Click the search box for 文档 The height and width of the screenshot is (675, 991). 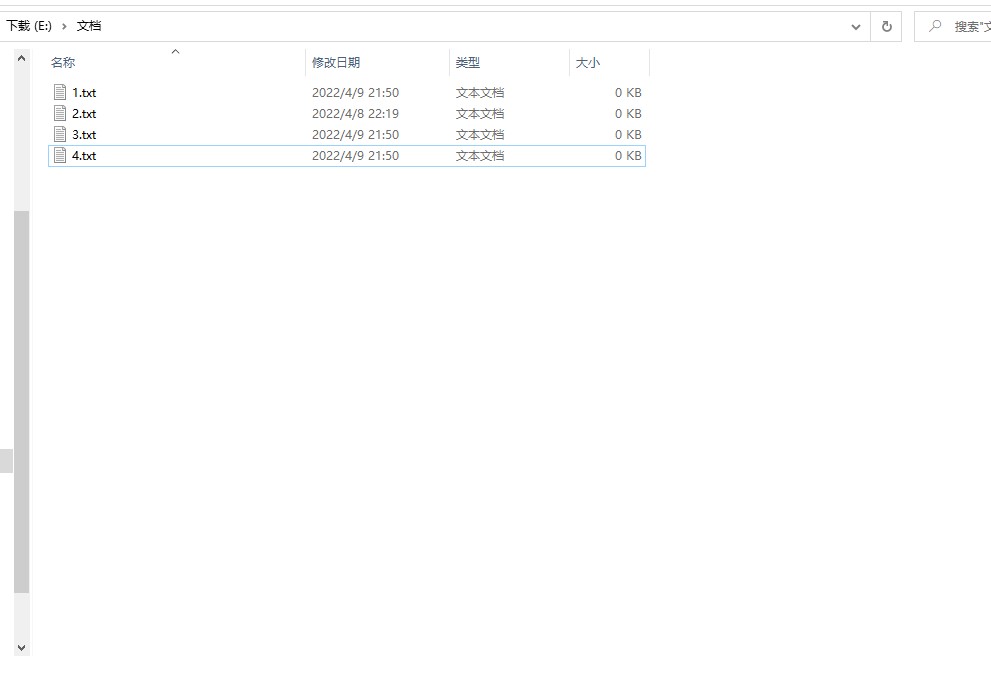click(x=953, y=27)
